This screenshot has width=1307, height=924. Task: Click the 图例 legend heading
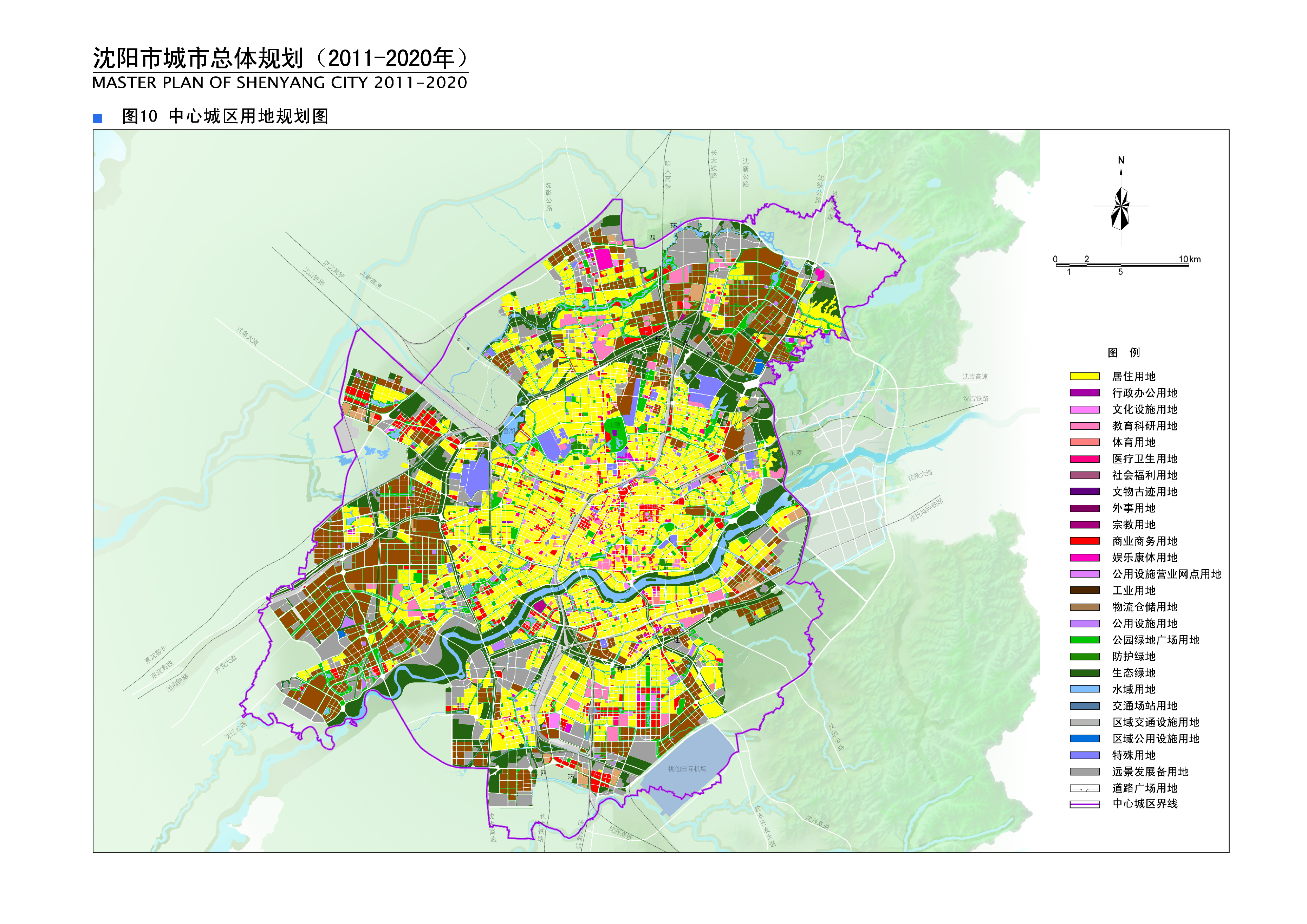pyautogui.click(x=1124, y=352)
